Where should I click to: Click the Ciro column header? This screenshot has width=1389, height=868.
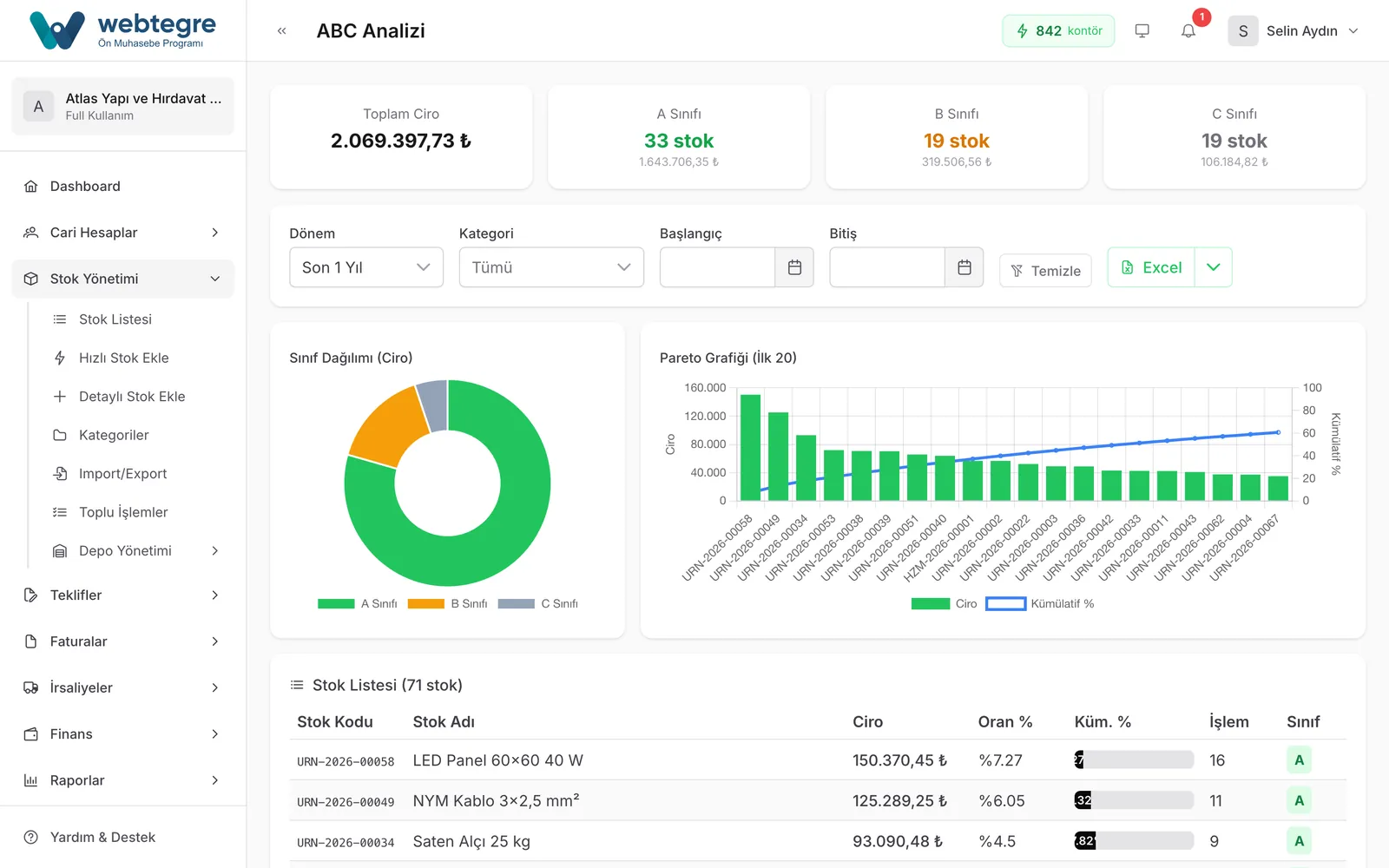tap(867, 722)
